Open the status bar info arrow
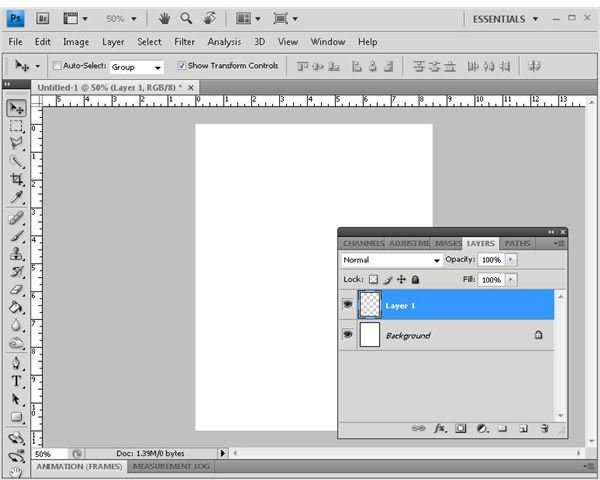600x480 pixels. [x=223, y=453]
